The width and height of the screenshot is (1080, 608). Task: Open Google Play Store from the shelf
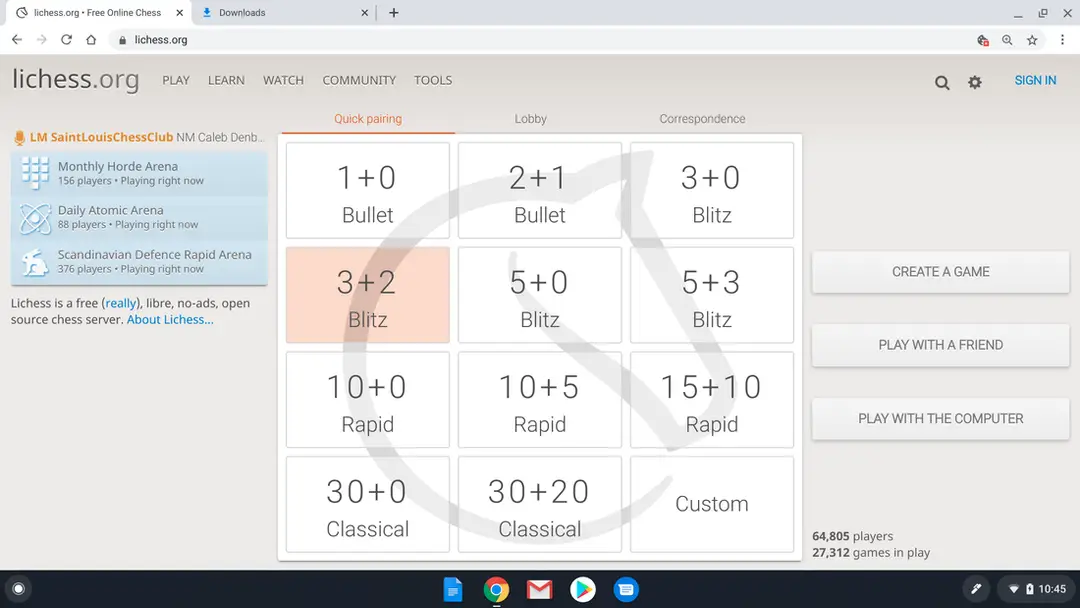(x=583, y=589)
